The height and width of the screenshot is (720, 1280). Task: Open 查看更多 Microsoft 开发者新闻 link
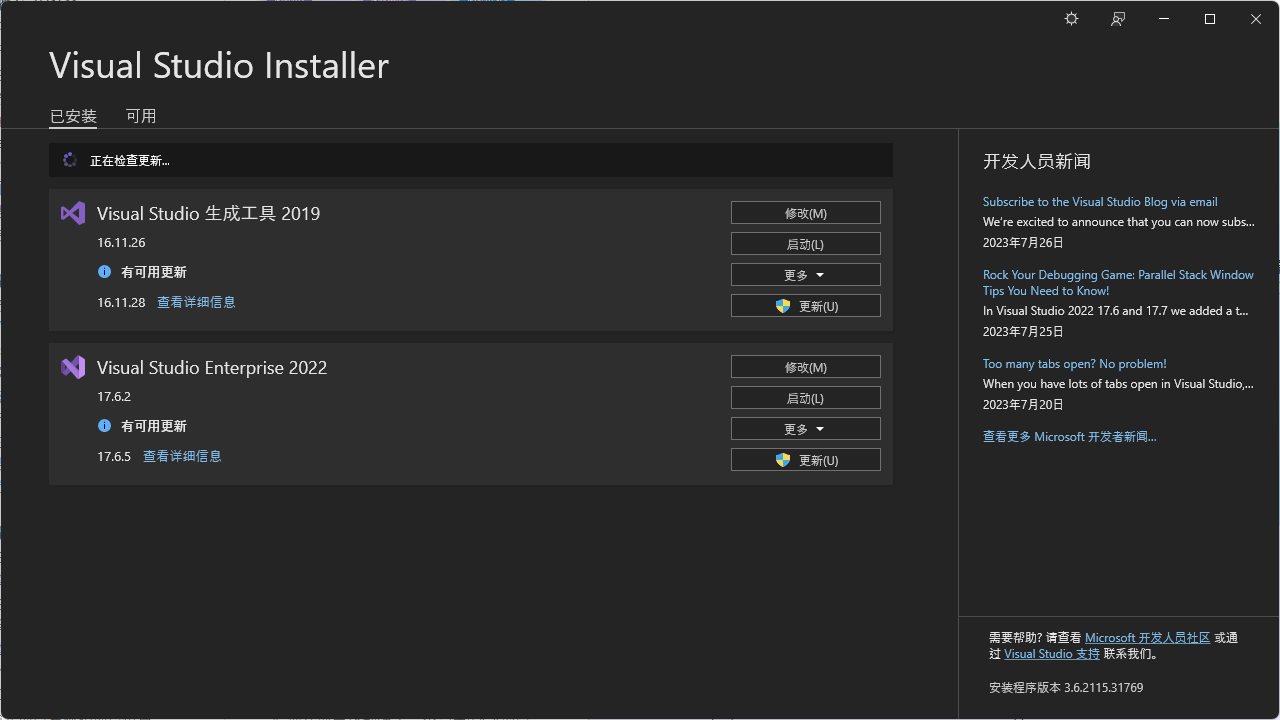click(1070, 437)
